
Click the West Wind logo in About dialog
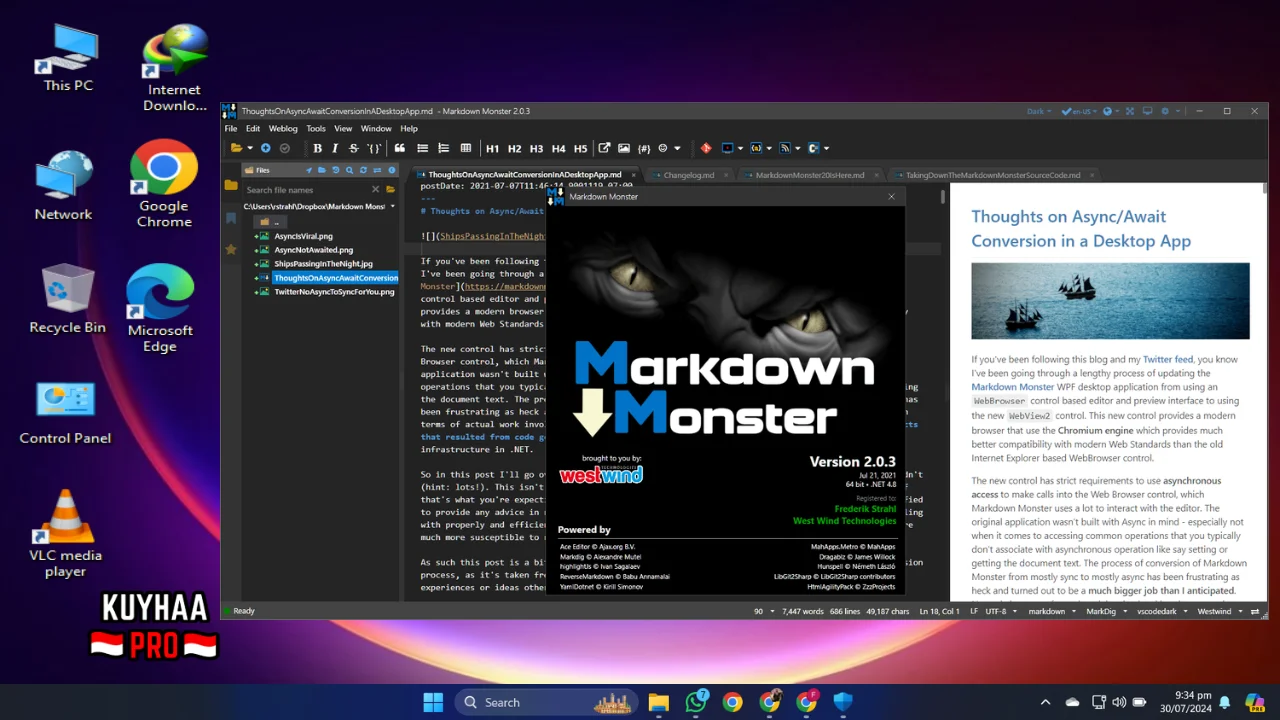(601, 474)
